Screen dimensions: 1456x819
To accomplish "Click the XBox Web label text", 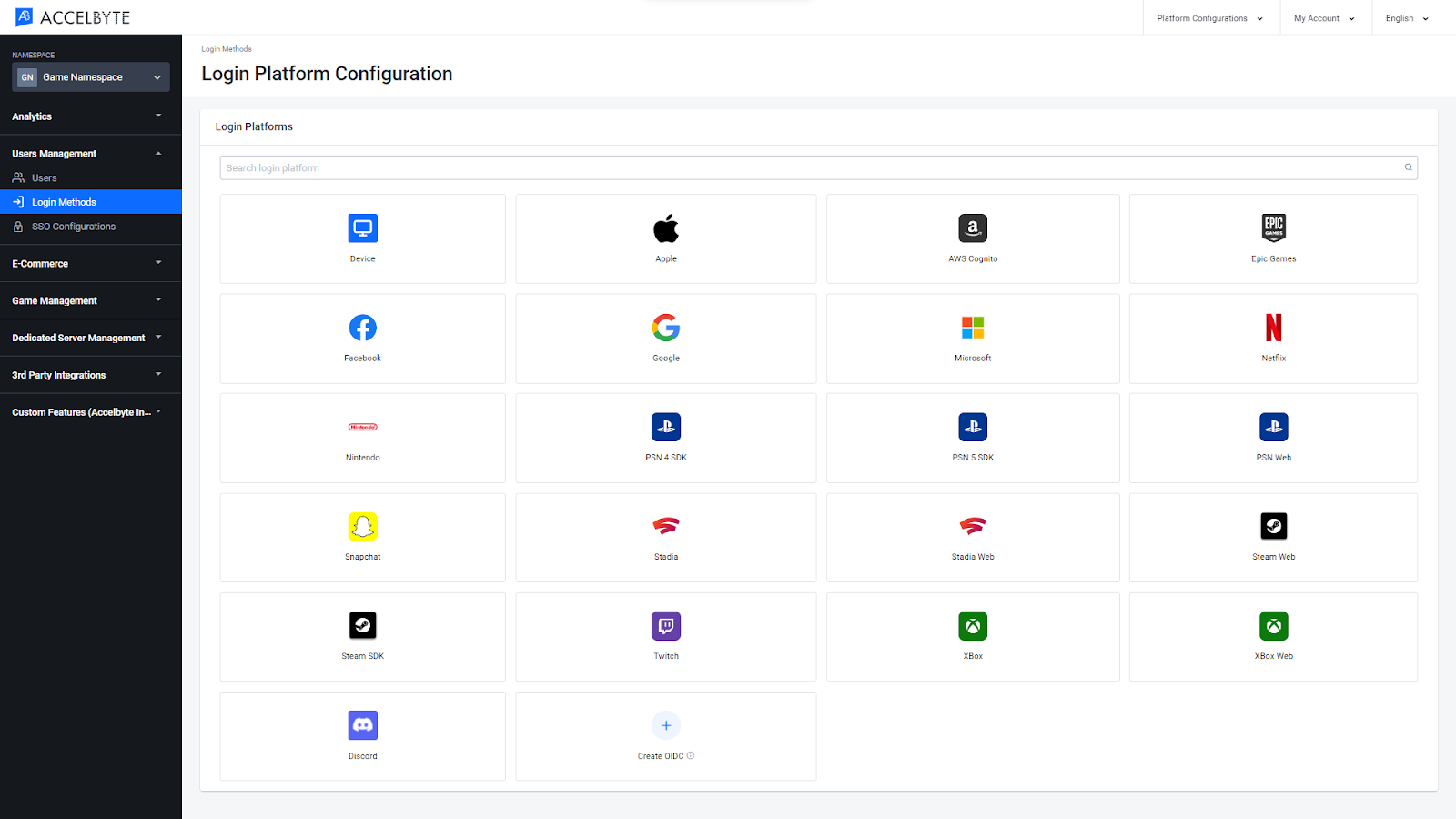I will (1273, 656).
